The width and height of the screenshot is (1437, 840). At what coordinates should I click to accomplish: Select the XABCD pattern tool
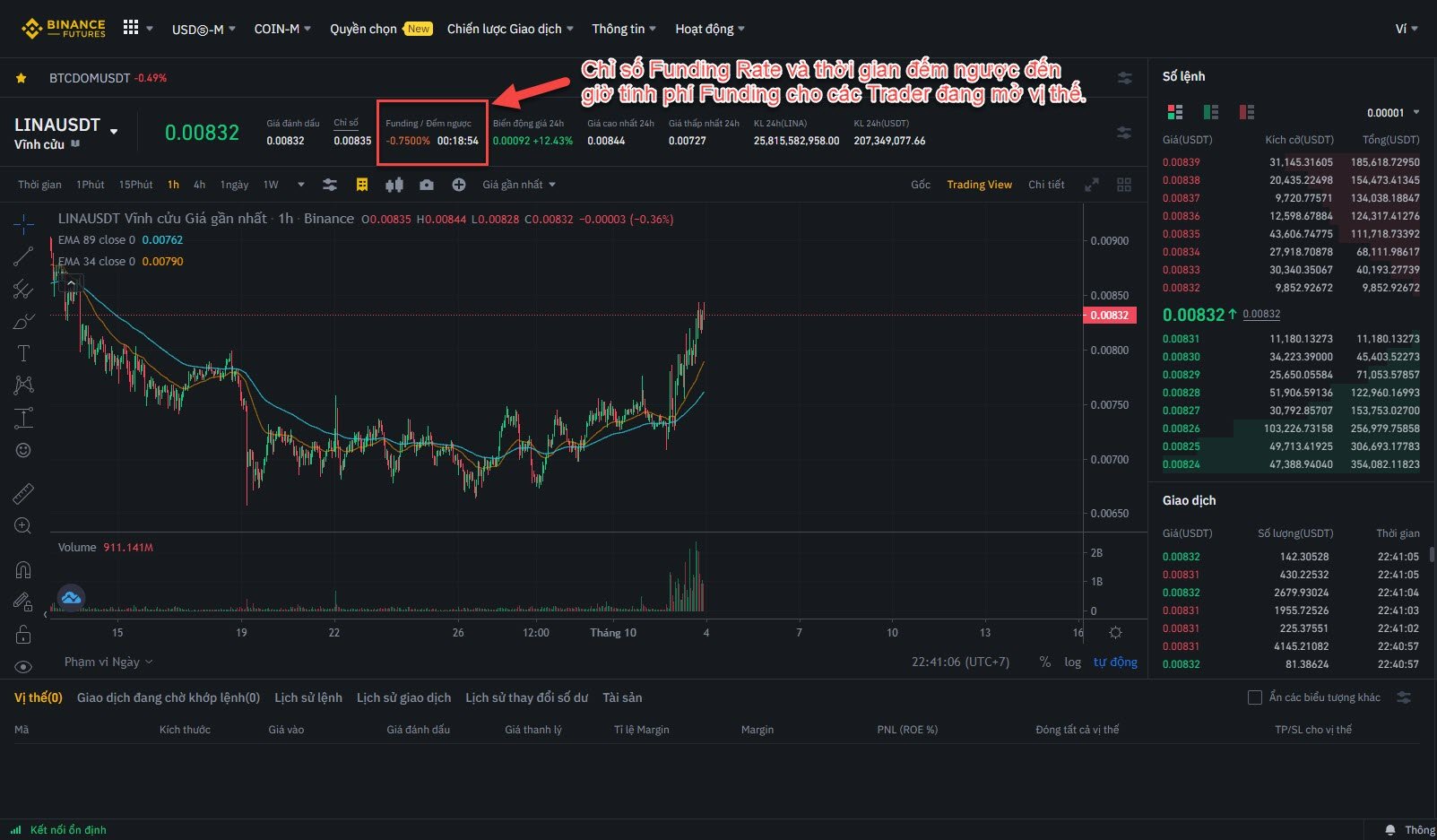pyautogui.click(x=23, y=385)
